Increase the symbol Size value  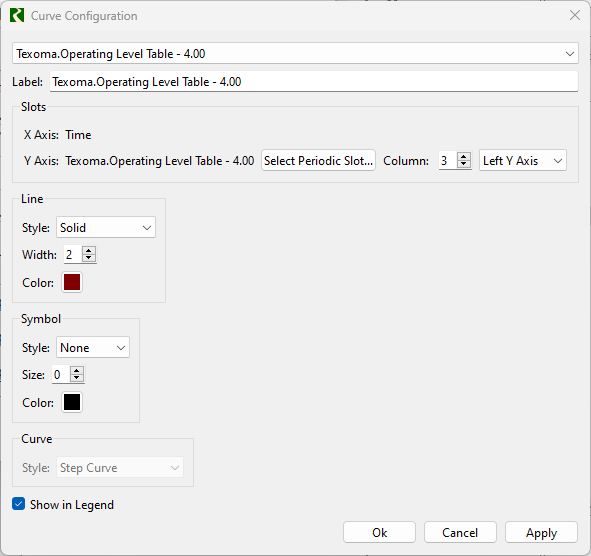(x=77, y=371)
